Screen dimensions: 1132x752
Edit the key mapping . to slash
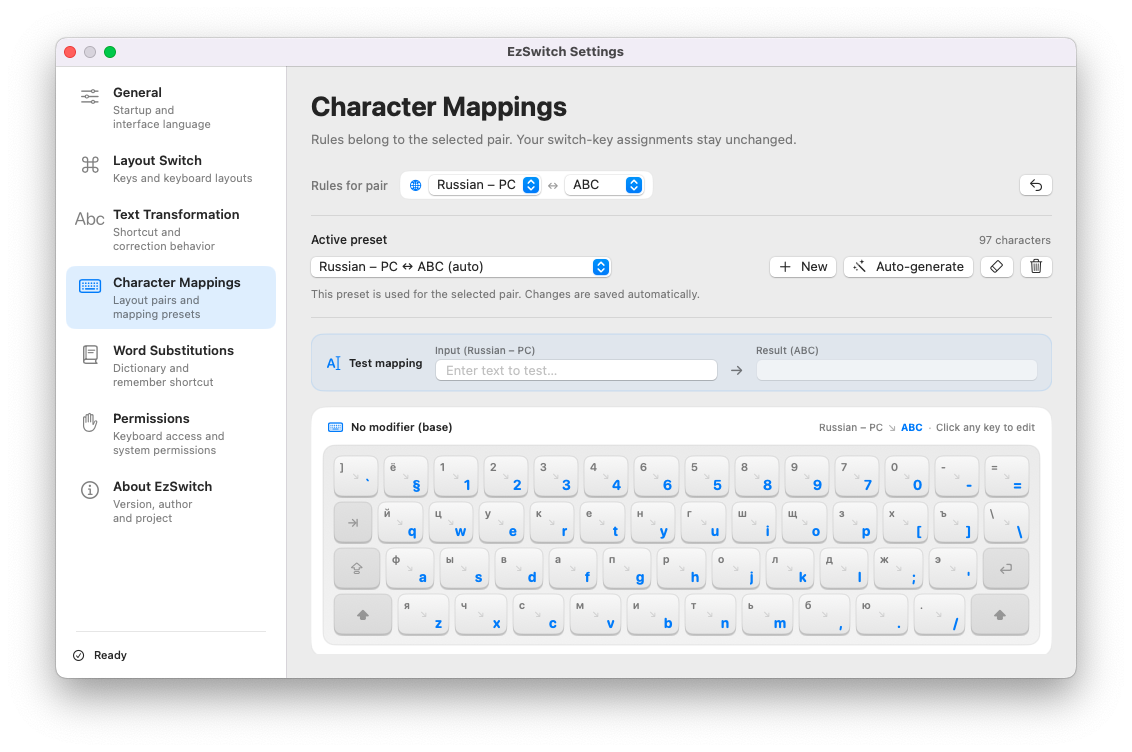pos(939,615)
